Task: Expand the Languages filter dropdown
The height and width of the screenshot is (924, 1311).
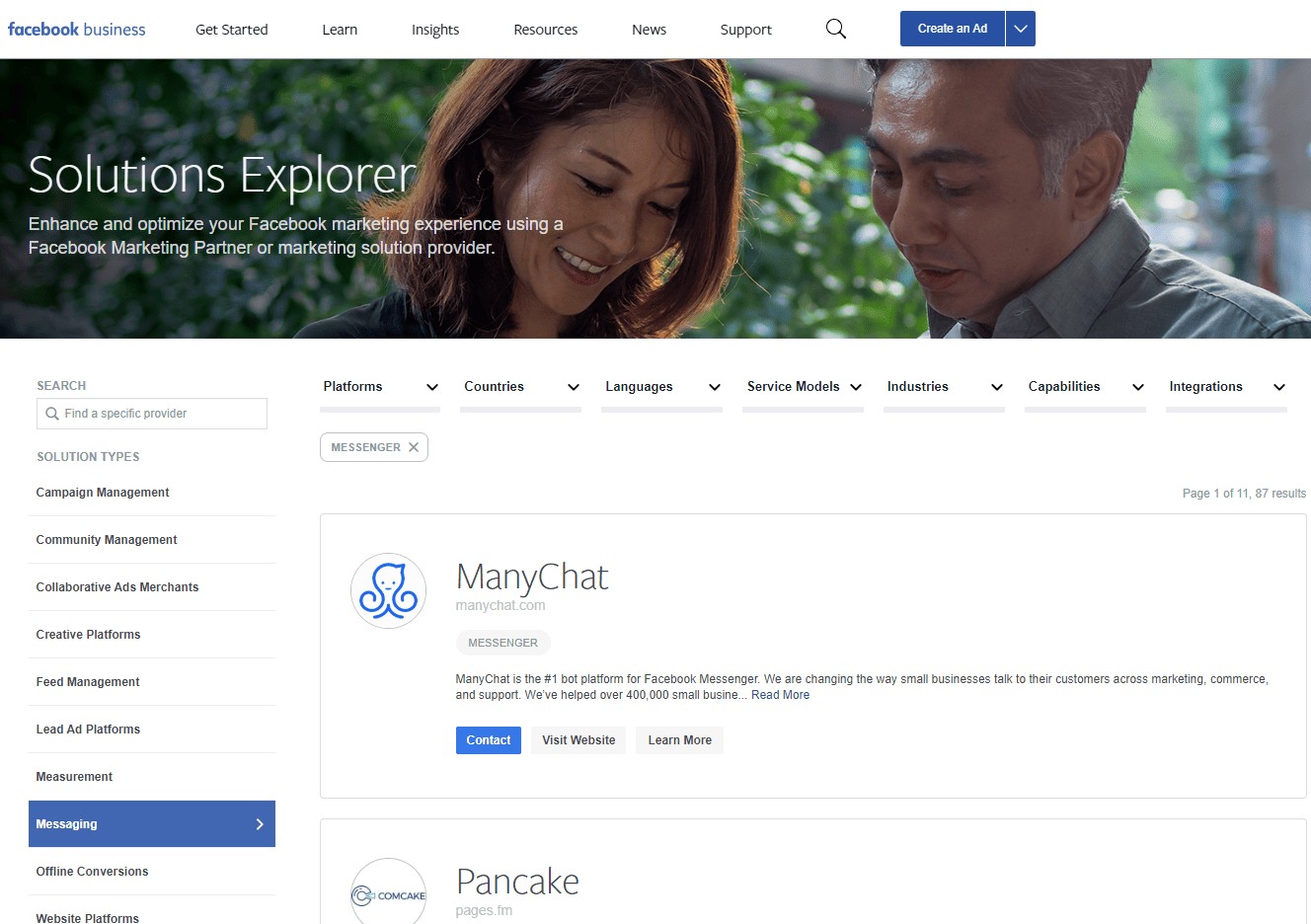Action: [x=662, y=387]
